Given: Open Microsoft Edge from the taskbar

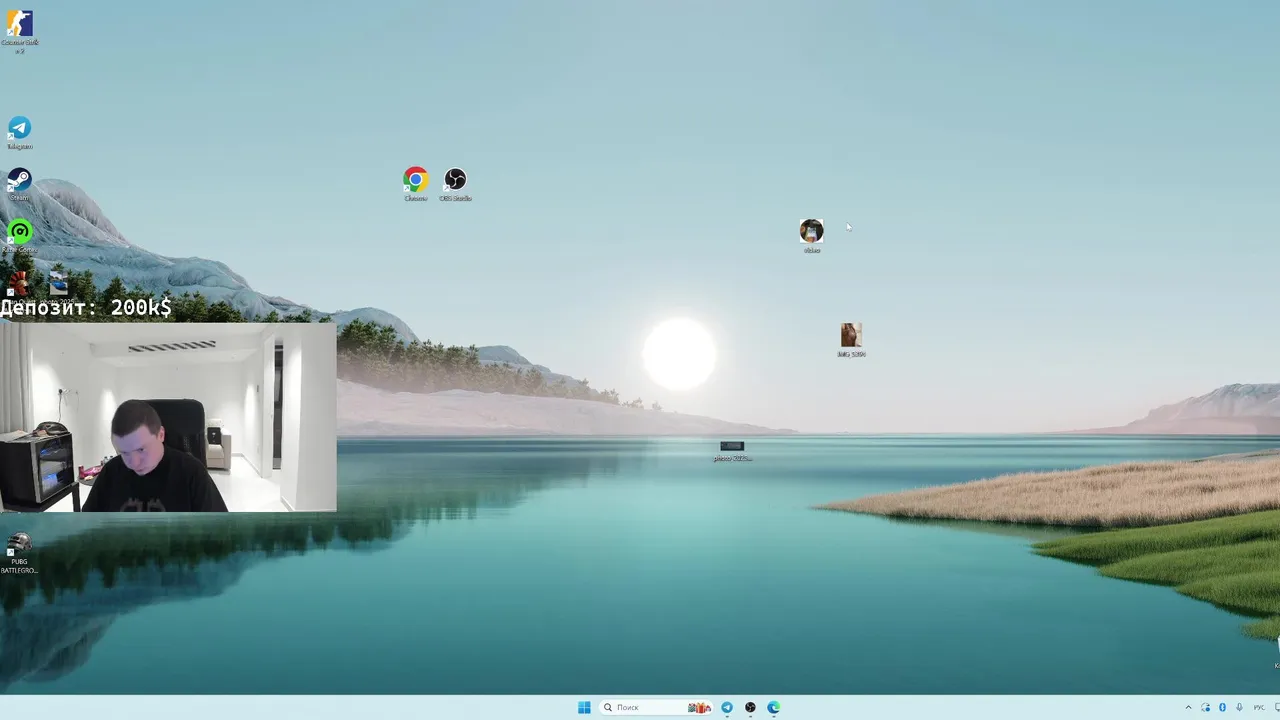Looking at the screenshot, I should 773,707.
